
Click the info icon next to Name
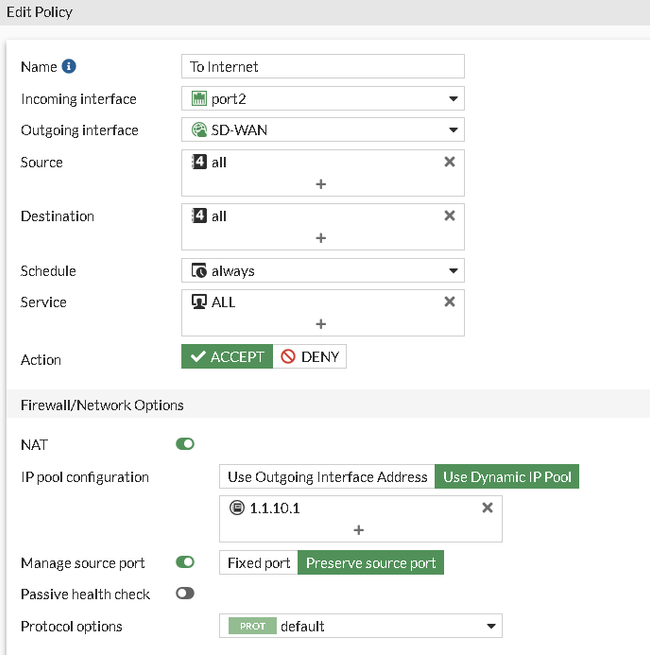[x=69, y=67]
